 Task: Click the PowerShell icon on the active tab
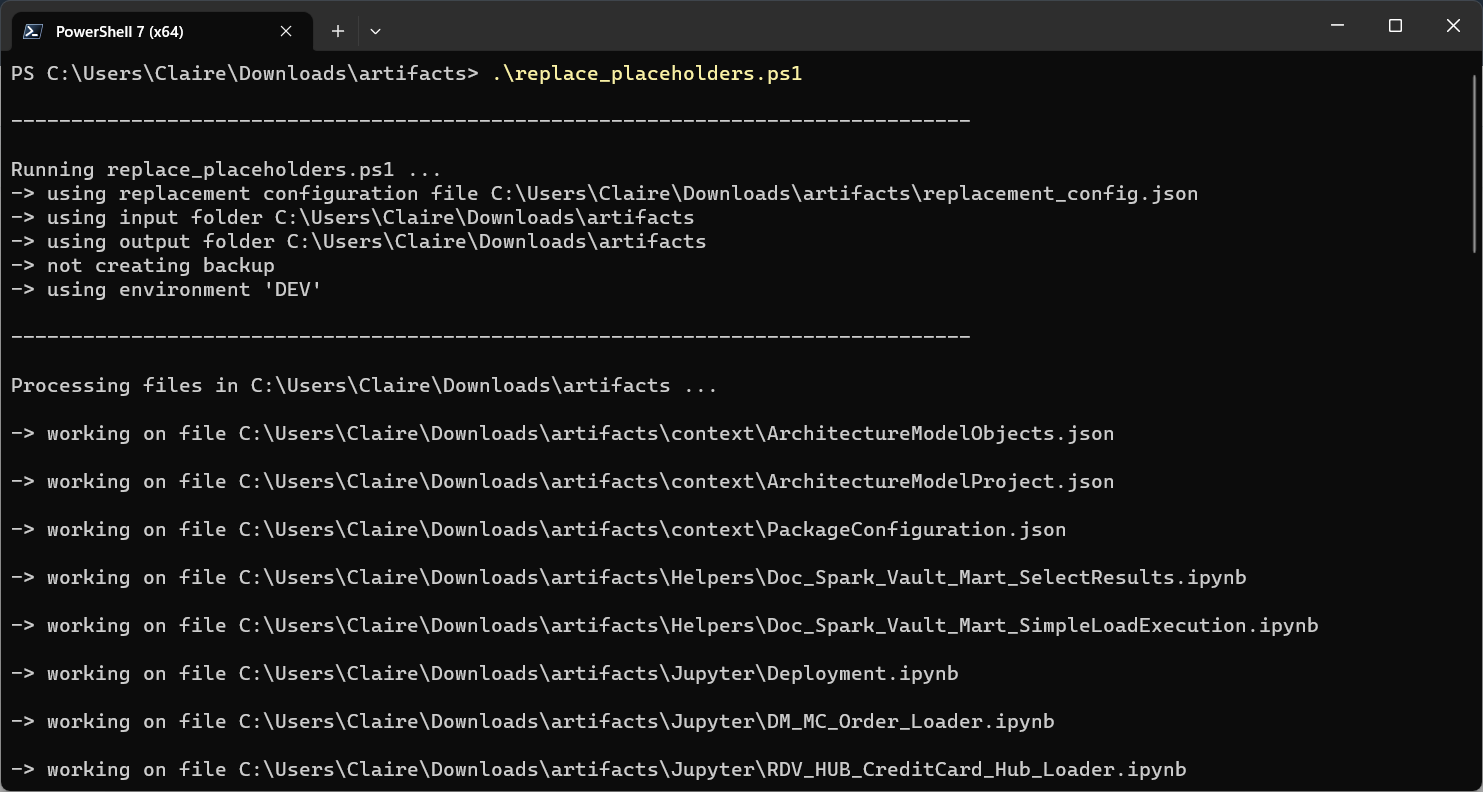(33, 31)
